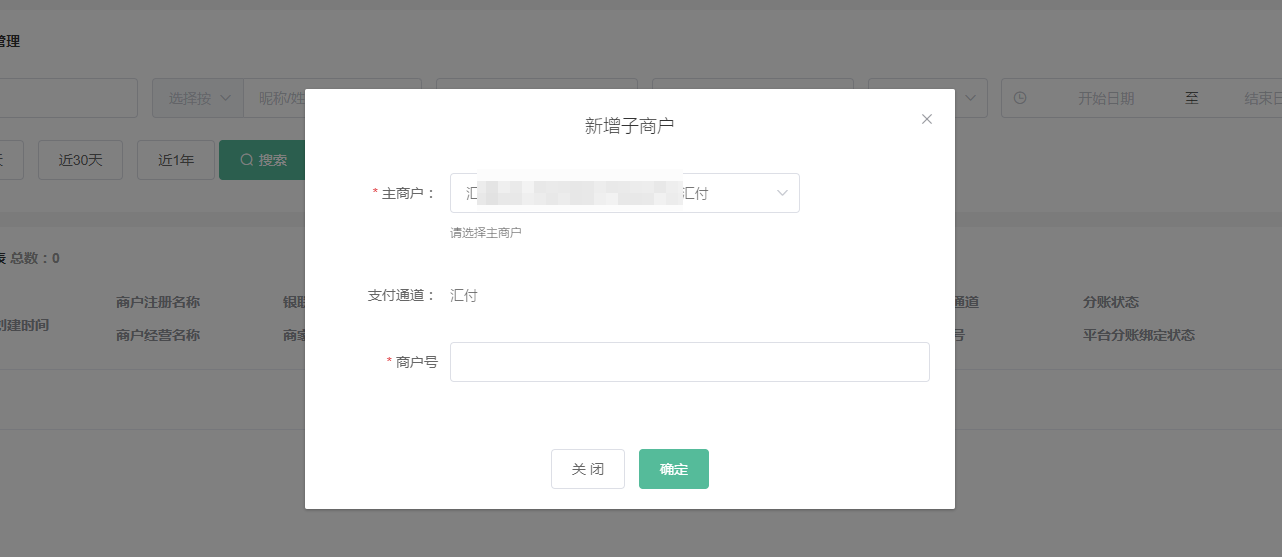The width and height of the screenshot is (1282, 557).
Task: Select the 近30天 quick filter
Action: 80,160
